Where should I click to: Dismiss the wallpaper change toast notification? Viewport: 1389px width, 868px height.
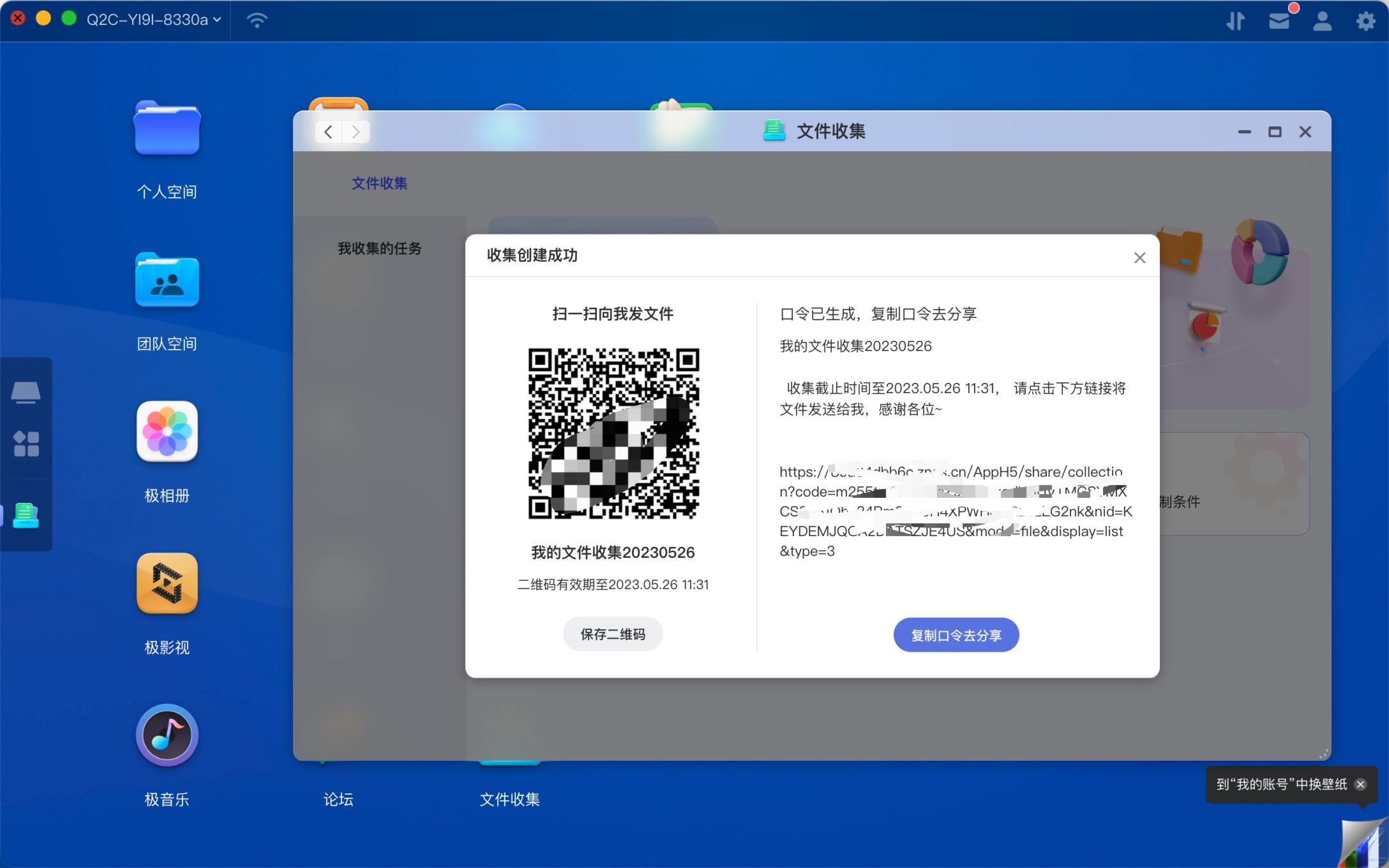pyautogui.click(x=1360, y=784)
